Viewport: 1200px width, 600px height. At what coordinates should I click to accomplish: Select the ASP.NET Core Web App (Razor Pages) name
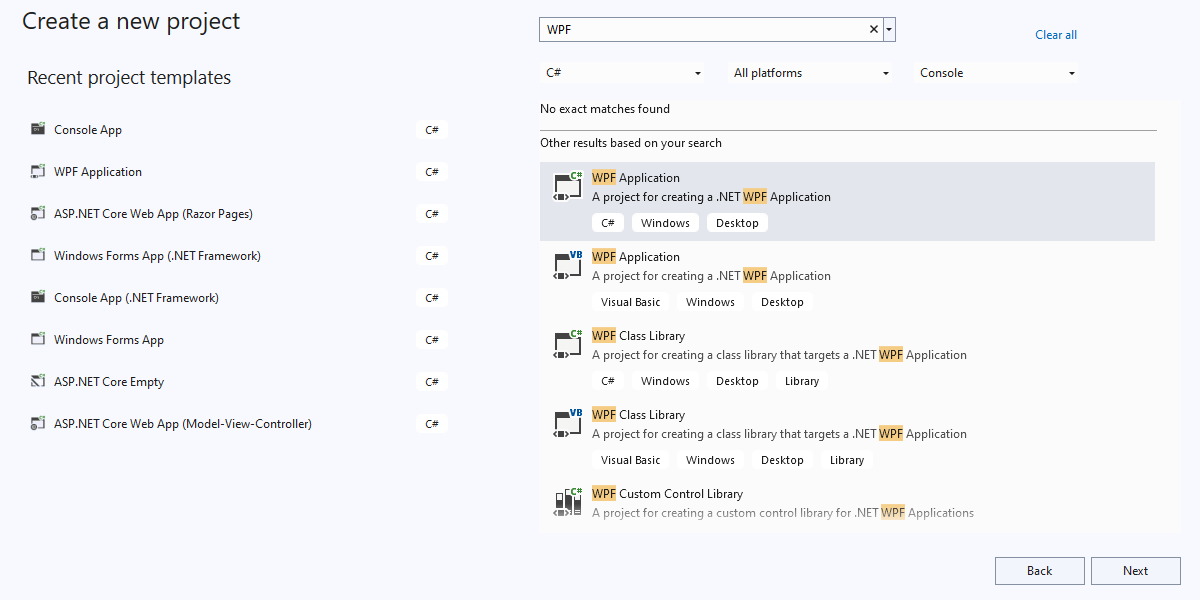153,214
